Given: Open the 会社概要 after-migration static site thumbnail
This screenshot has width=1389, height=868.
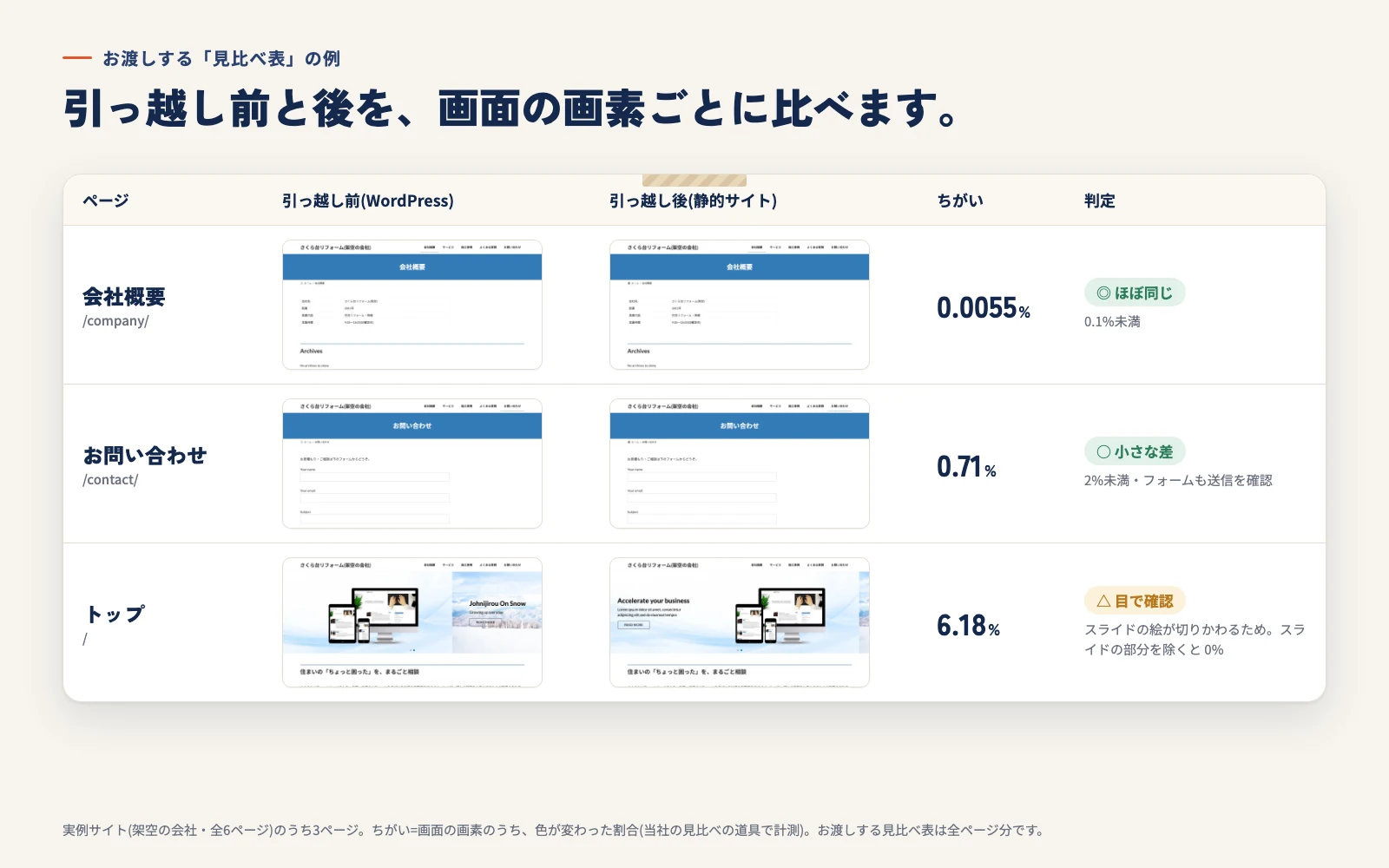Looking at the screenshot, I should click(x=740, y=305).
